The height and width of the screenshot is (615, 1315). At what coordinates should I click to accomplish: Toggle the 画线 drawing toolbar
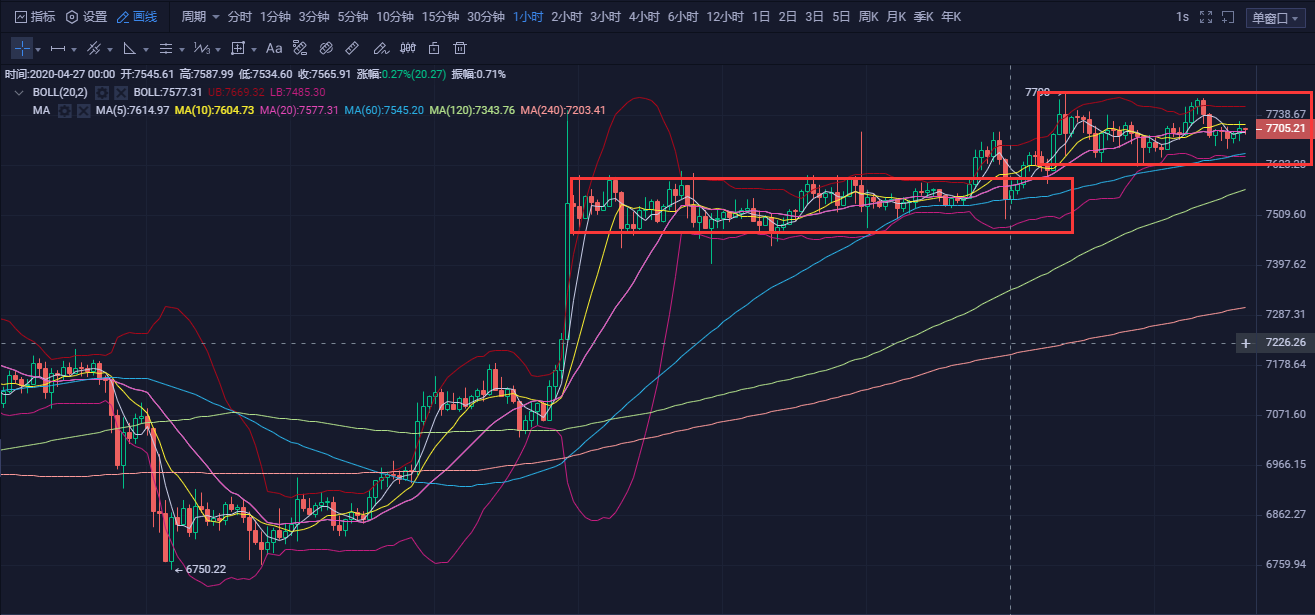(x=137, y=17)
